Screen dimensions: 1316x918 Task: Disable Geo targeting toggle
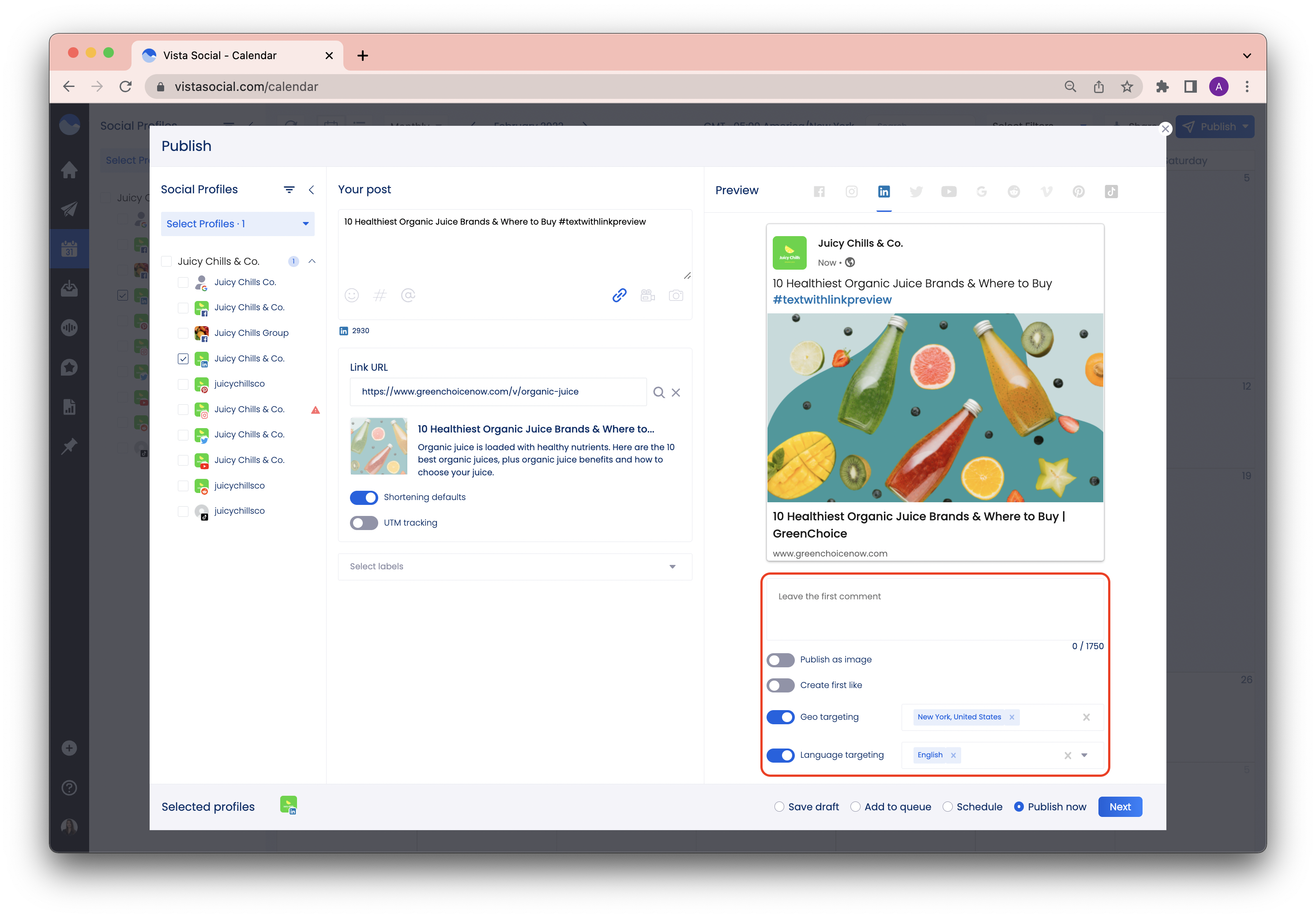(x=780, y=718)
